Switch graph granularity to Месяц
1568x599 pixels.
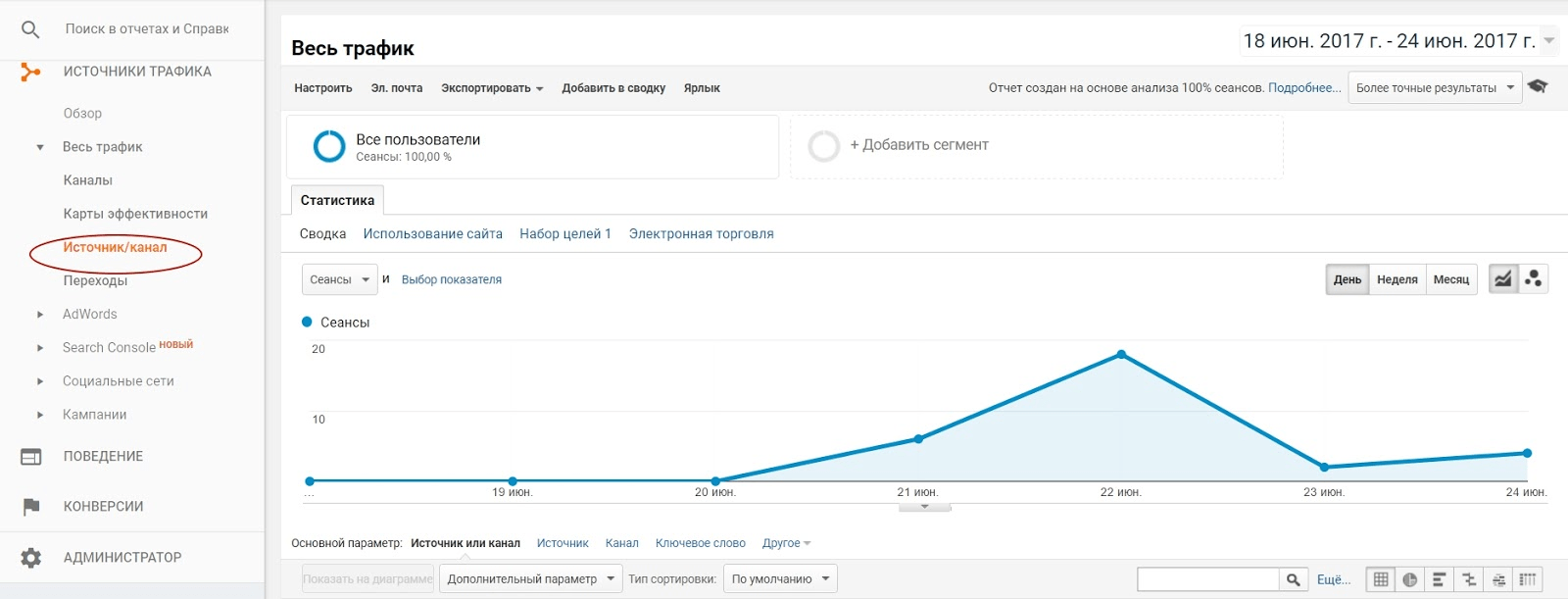[x=1450, y=279]
